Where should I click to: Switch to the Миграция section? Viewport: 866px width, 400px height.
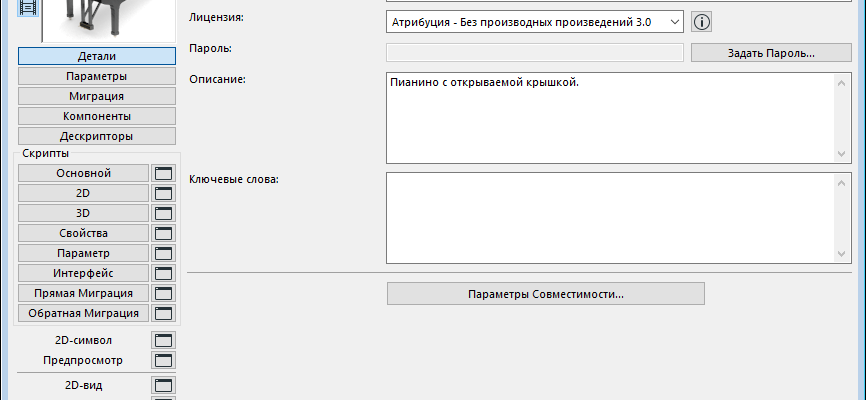coord(96,96)
